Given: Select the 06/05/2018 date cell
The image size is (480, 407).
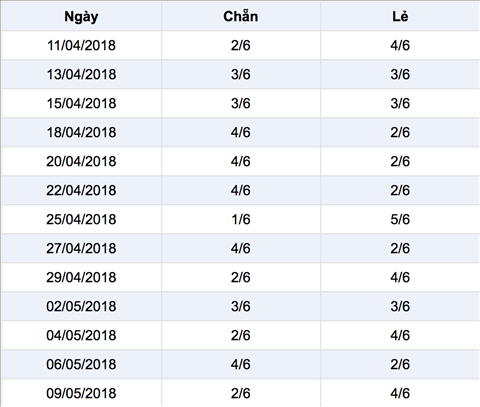Looking at the screenshot, I should 81,364.
